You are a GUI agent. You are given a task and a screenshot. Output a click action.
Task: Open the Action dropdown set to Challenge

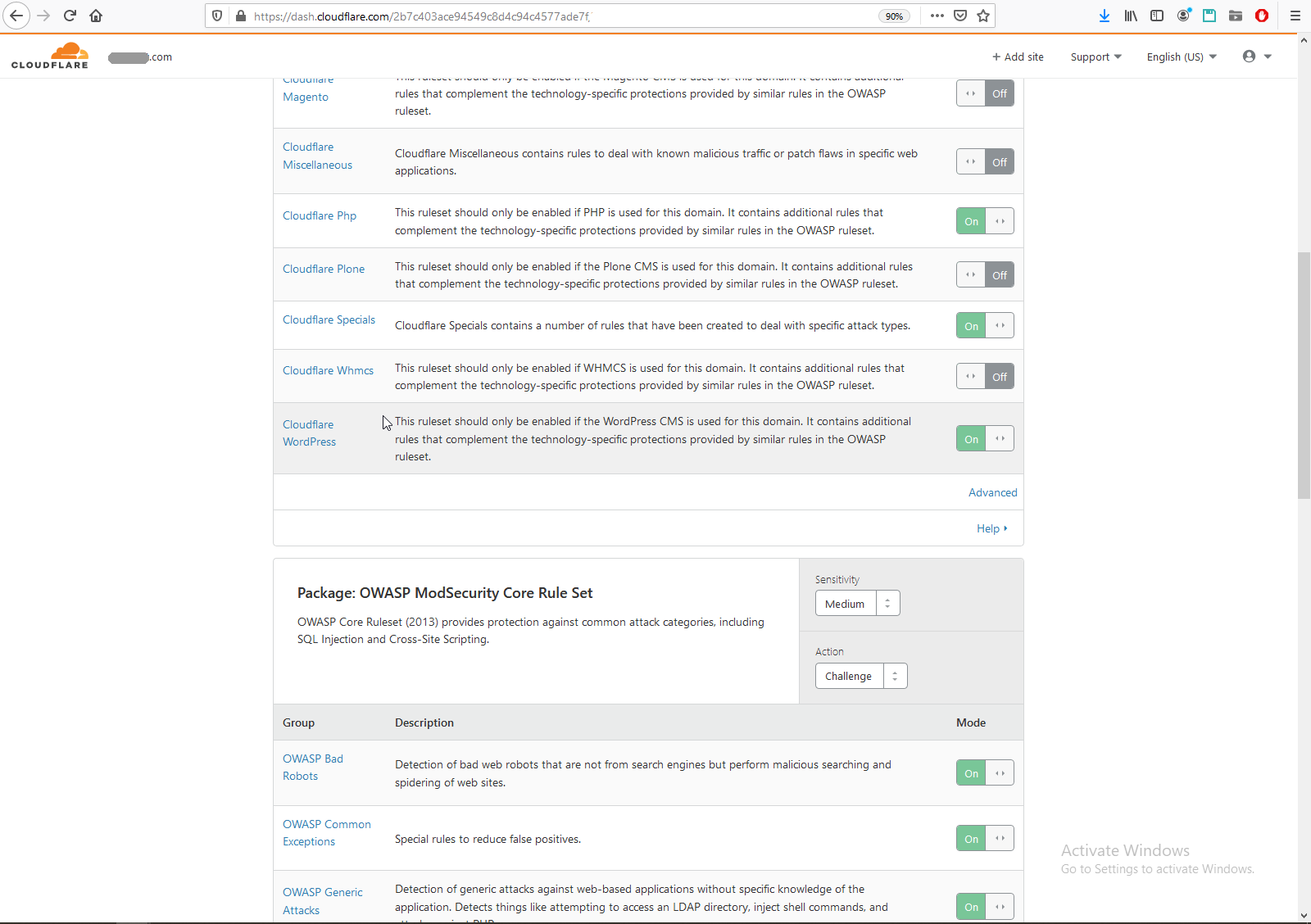861,676
